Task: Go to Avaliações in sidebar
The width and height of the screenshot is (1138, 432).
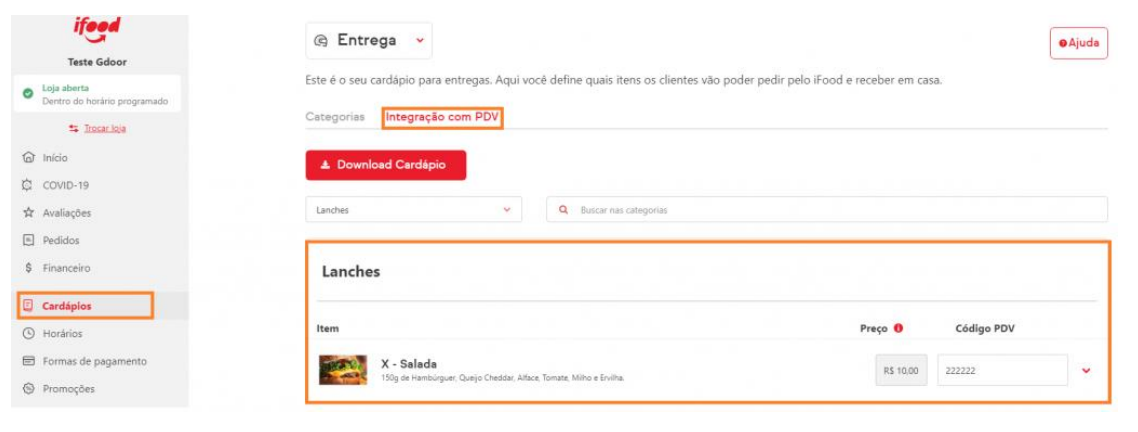Action: (x=67, y=213)
